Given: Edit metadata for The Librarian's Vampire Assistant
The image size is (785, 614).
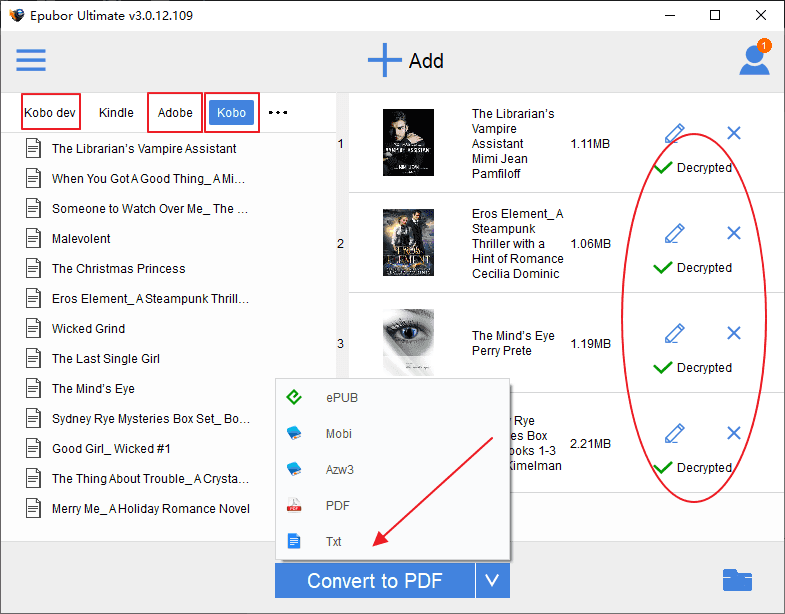Looking at the screenshot, I should [x=674, y=133].
